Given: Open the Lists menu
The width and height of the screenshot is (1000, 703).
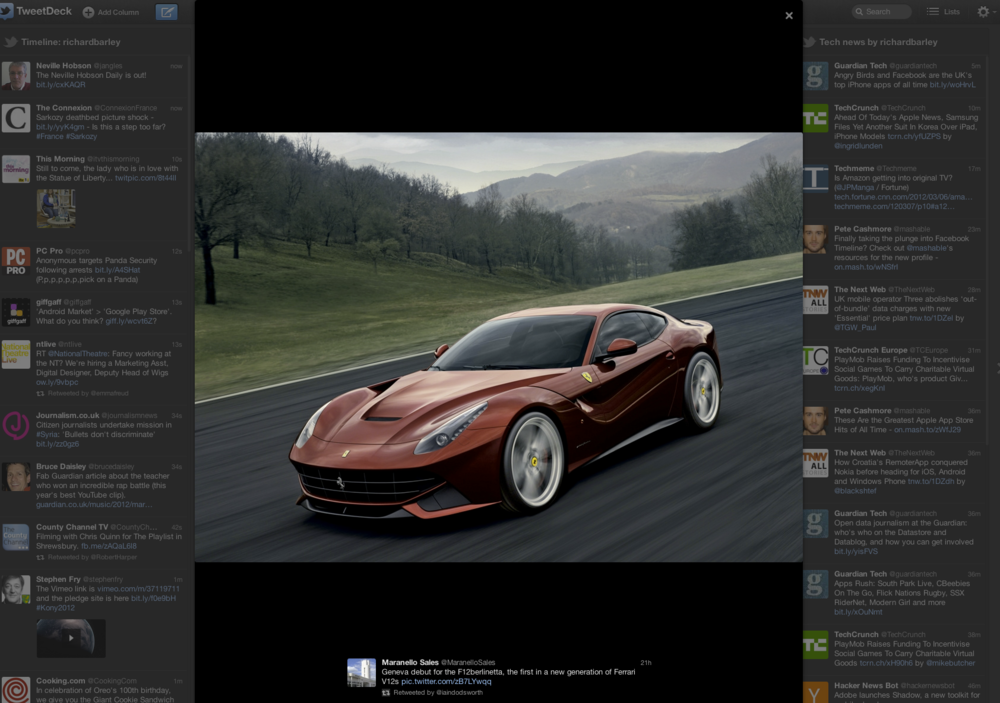Looking at the screenshot, I should coord(942,12).
